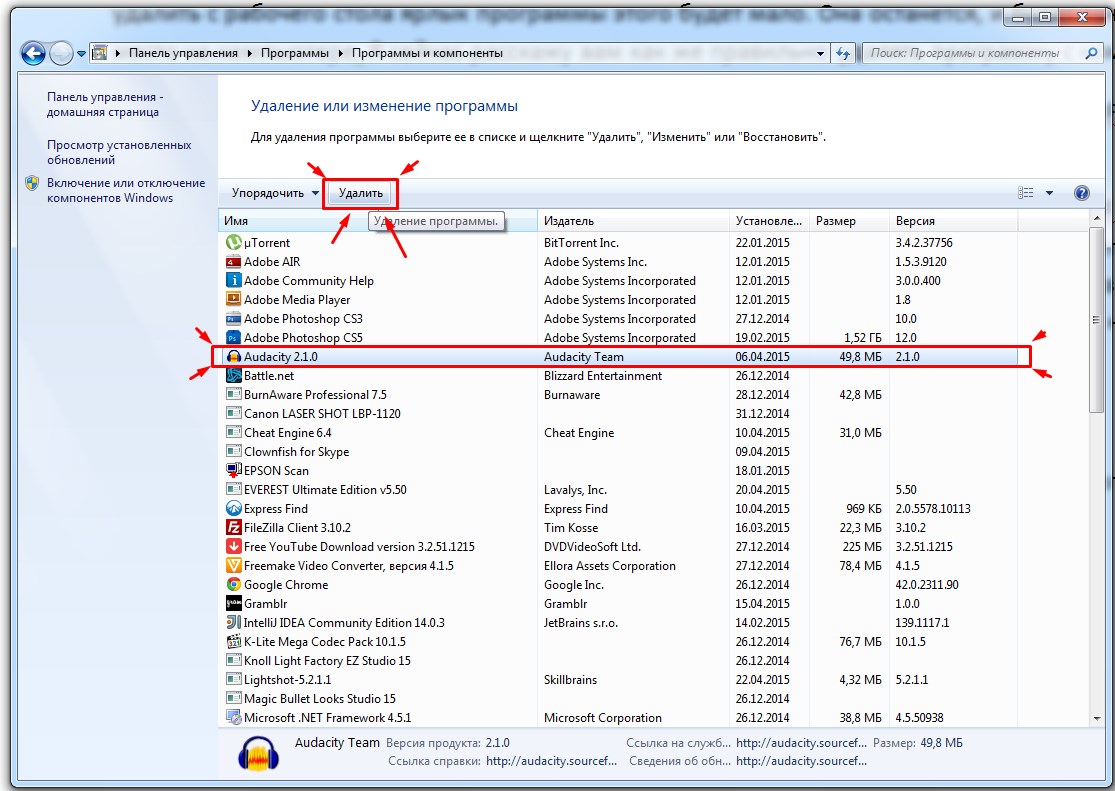Expand arrow after Панель управления breadcrumb
1115x791 pixels.
pos(250,53)
